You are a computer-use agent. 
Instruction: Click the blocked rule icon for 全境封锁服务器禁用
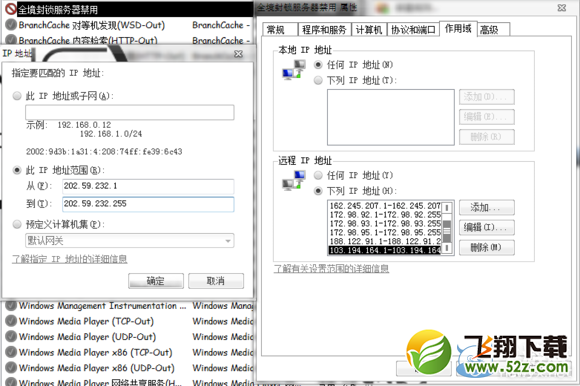11,9
